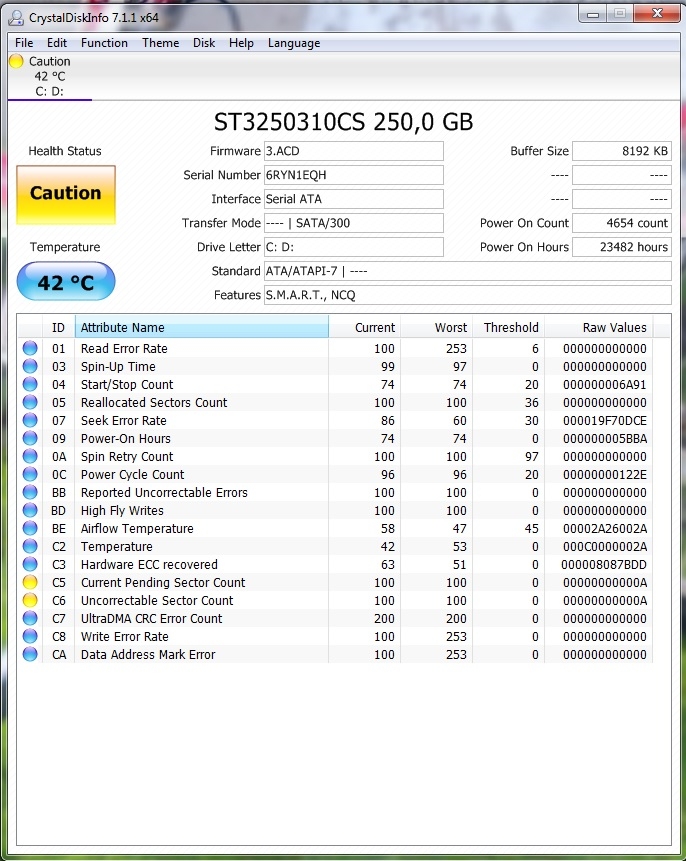
Task: Open the Disk menu
Action: (204, 43)
